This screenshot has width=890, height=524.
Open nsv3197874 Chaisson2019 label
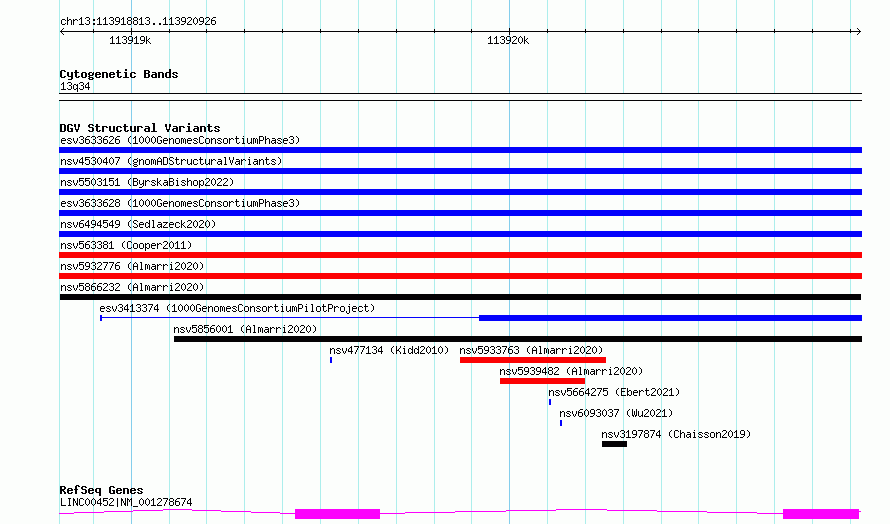(x=676, y=434)
